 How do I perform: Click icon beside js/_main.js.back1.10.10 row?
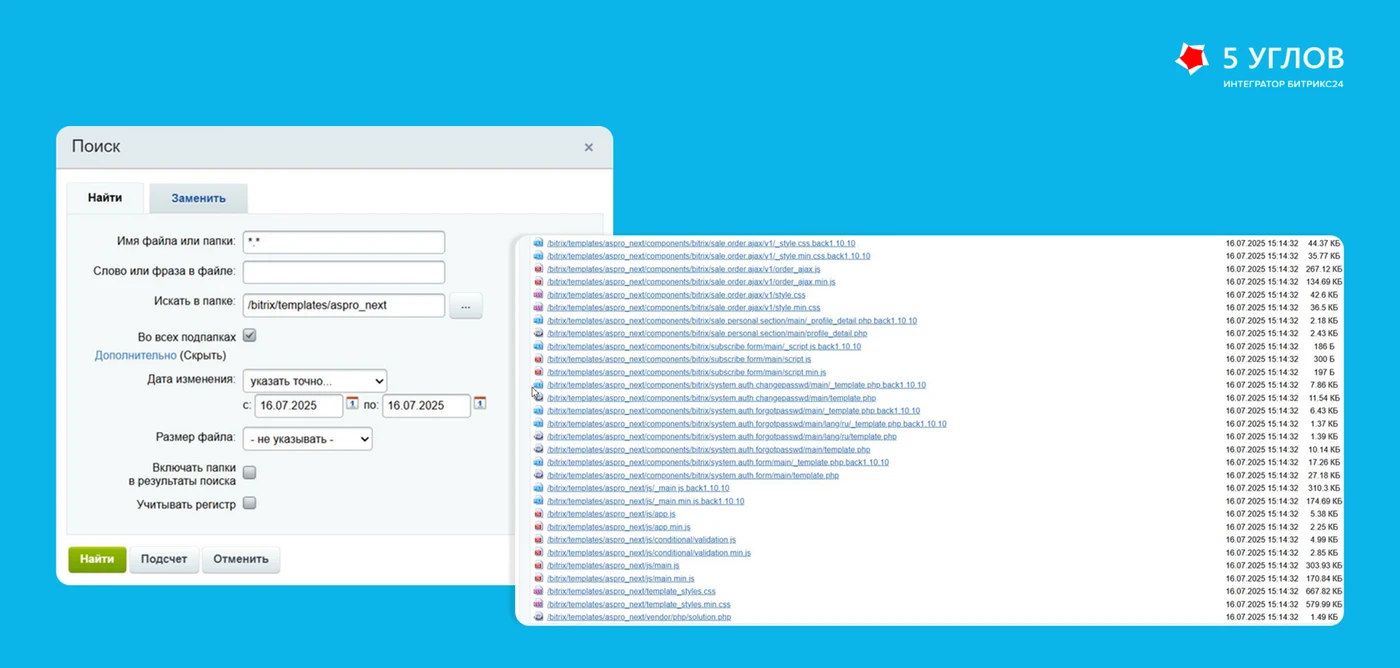pyautogui.click(x=538, y=488)
